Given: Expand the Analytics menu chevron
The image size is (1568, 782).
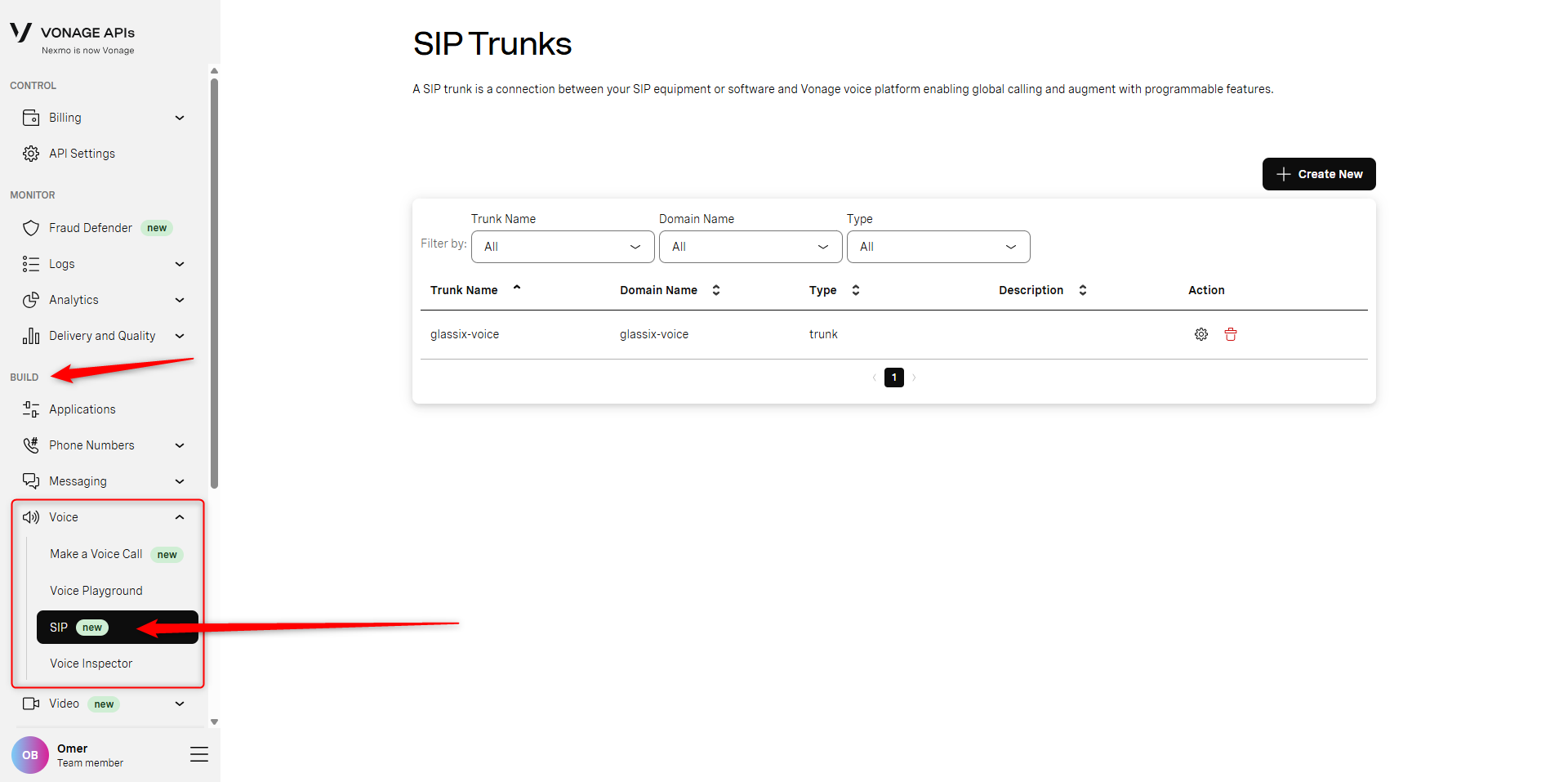Looking at the screenshot, I should [x=180, y=300].
